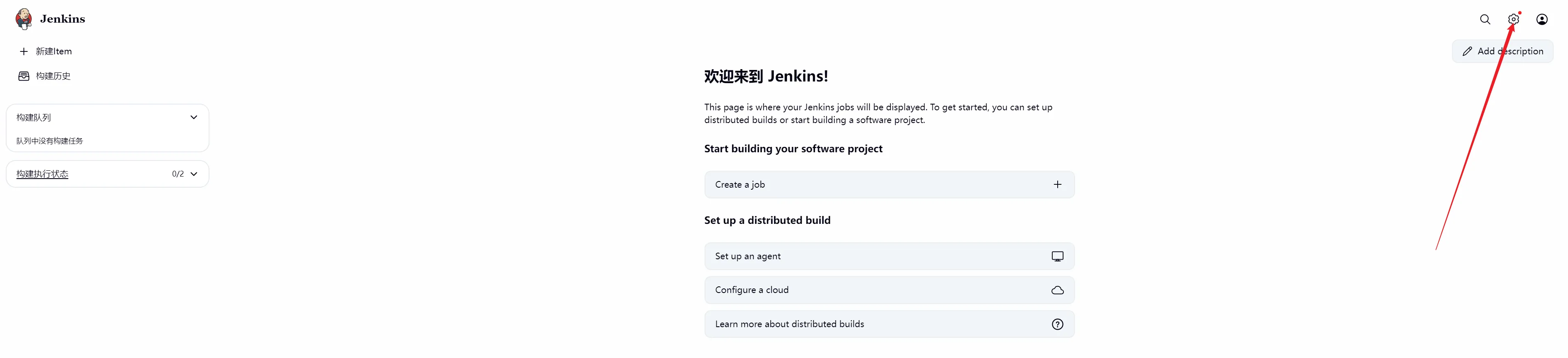
Task: Click the Create a job button
Action: [x=889, y=184]
